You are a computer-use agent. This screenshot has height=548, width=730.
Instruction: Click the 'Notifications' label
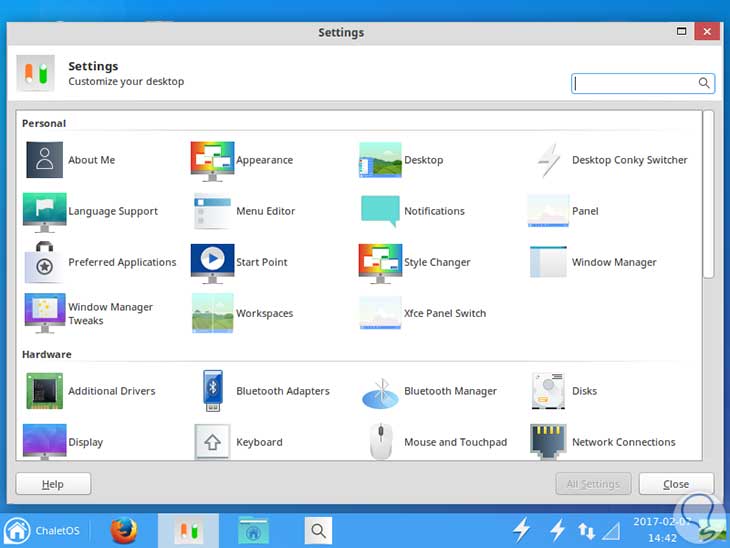434,211
